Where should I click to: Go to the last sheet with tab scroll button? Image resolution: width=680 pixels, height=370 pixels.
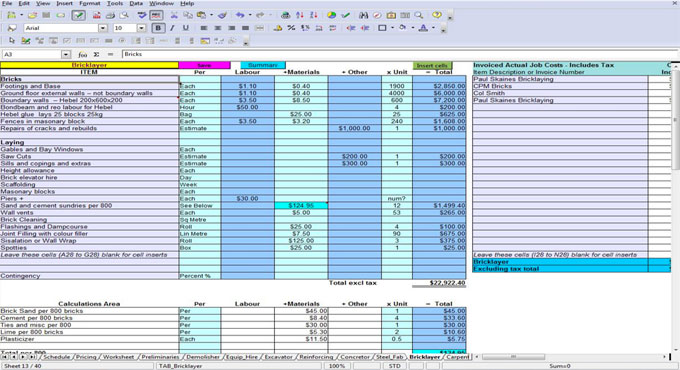pyautogui.click(x=33, y=357)
